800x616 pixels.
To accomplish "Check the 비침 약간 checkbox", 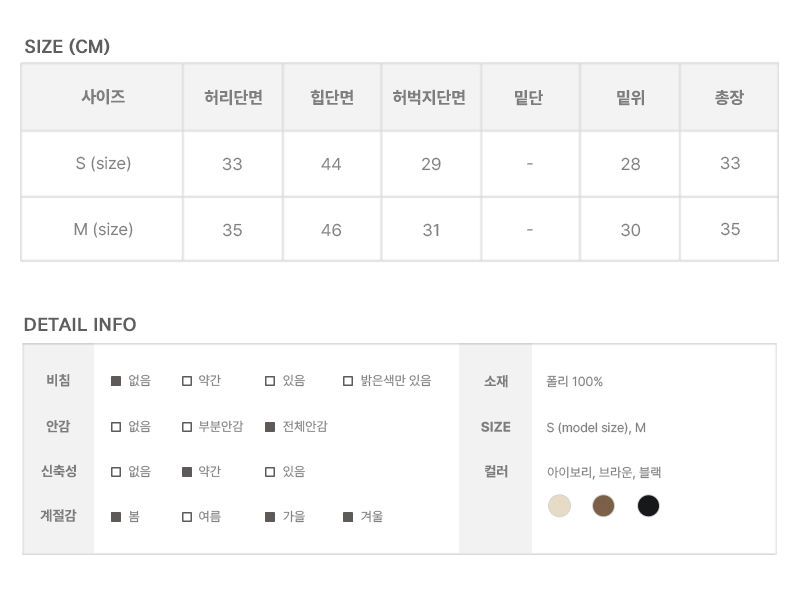I will click(187, 381).
